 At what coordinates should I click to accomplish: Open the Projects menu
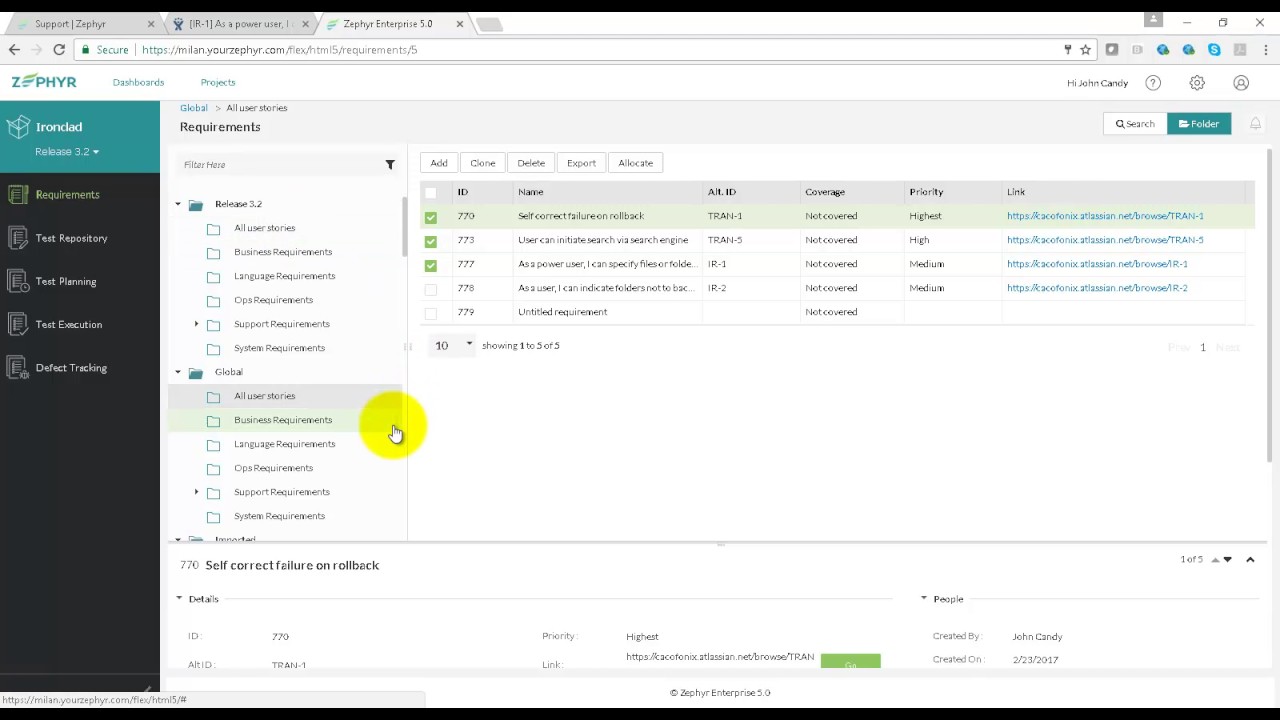(218, 82)
